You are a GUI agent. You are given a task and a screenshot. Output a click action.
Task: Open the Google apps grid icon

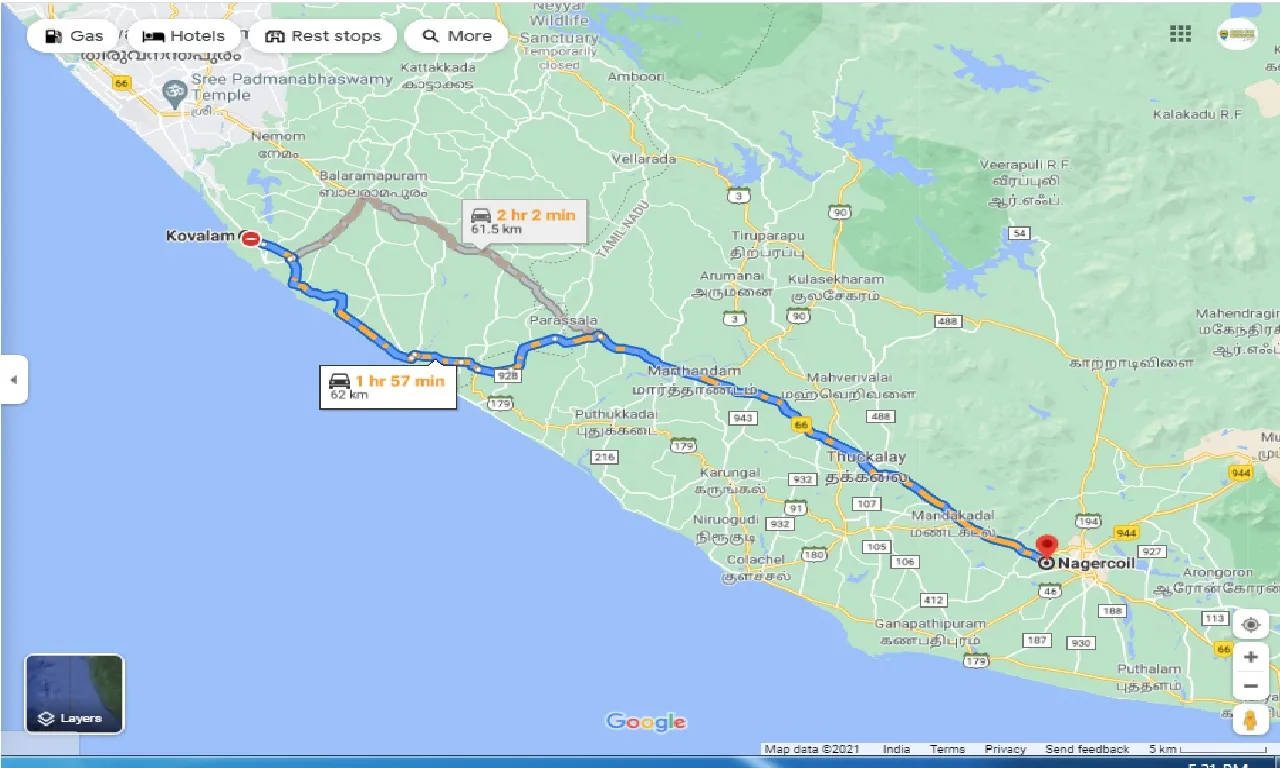[x=1180, y=34]
